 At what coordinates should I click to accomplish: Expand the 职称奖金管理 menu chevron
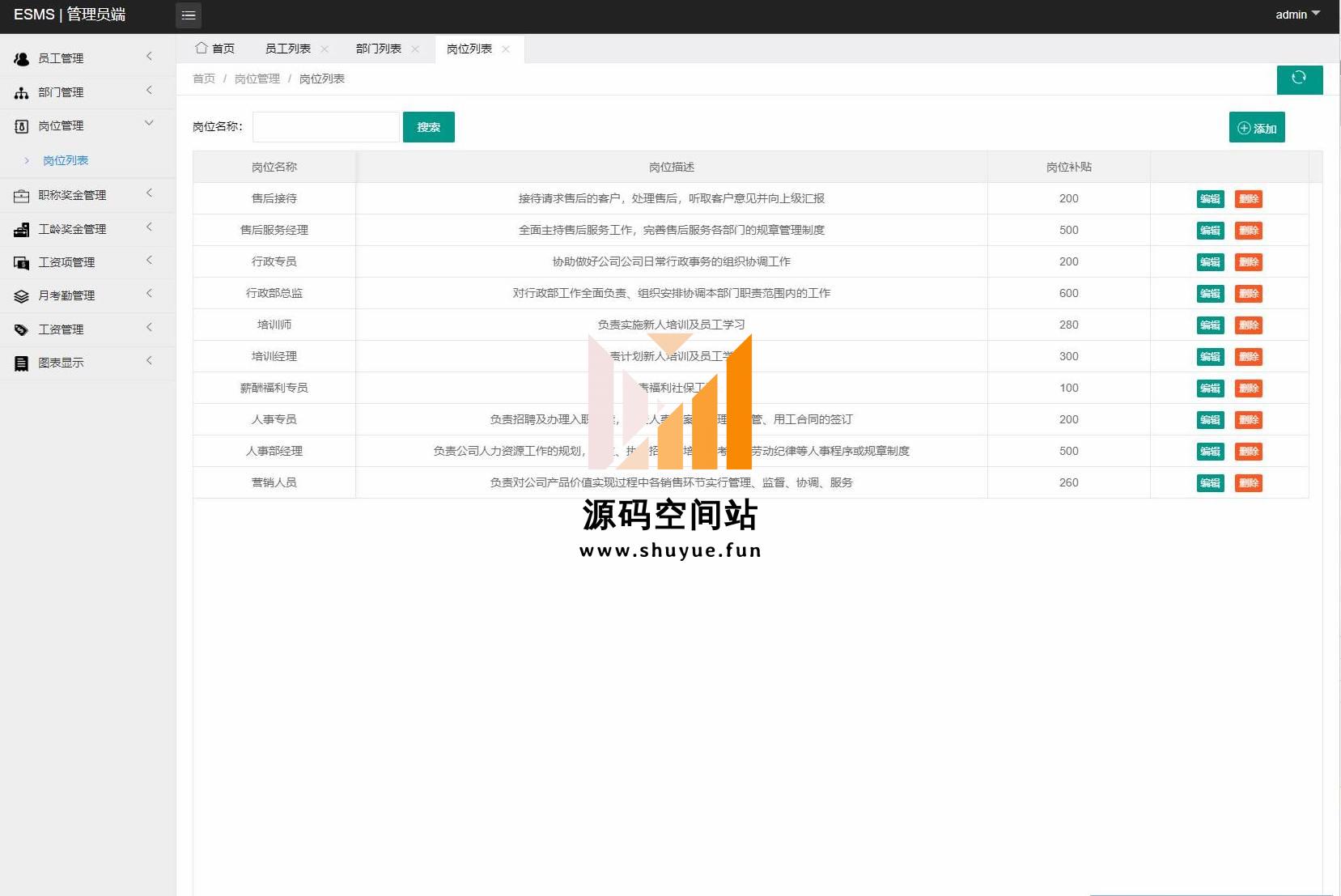tap(149, 193)
